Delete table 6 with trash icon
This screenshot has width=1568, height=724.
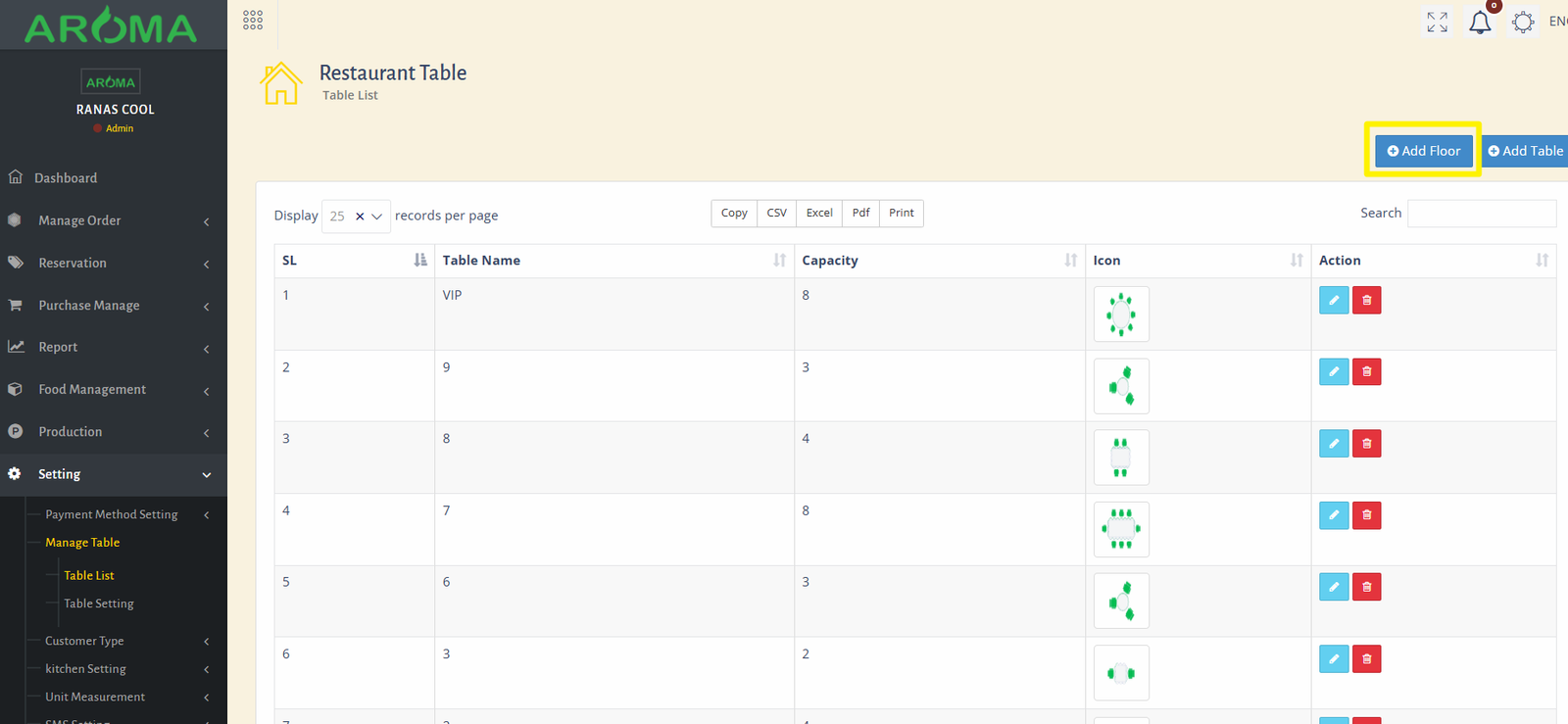click(1366, 587)
